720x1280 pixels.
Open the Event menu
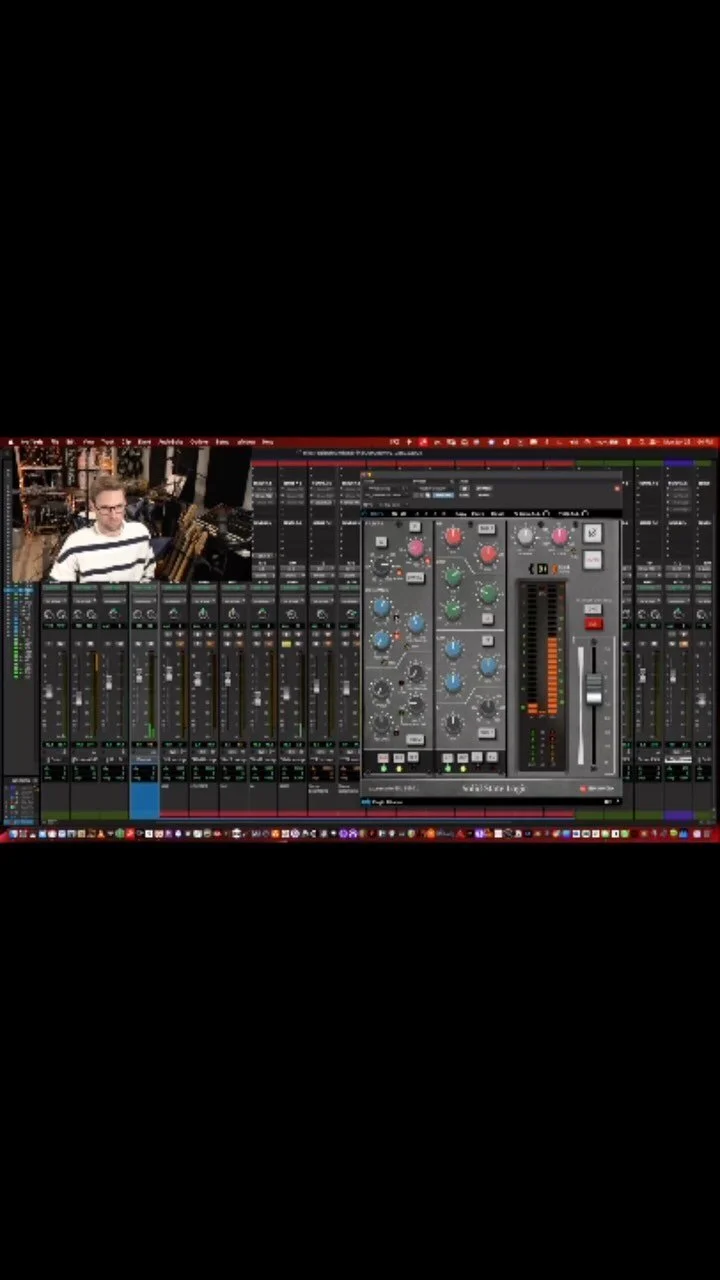point(144,442)
